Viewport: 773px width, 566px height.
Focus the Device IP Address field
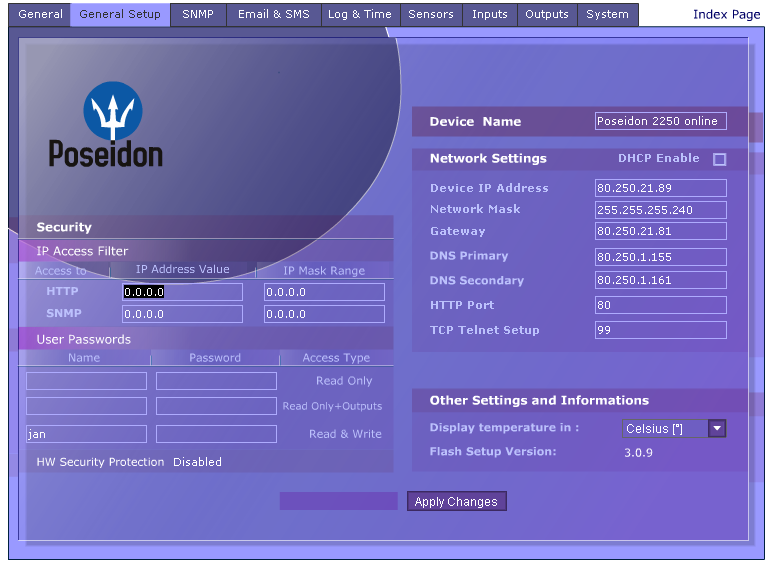point(661,188)
